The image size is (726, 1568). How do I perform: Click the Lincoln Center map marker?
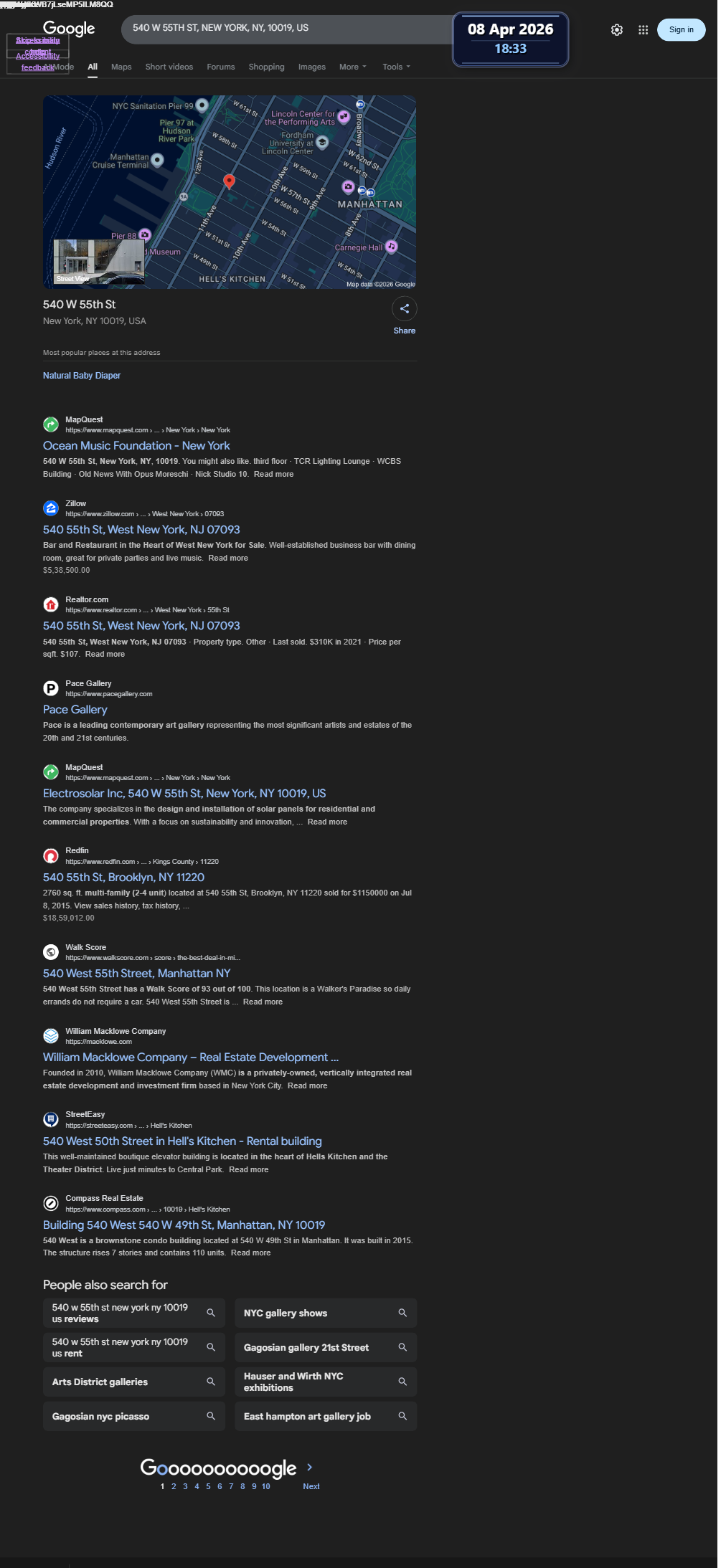click(x=344, y=117)
